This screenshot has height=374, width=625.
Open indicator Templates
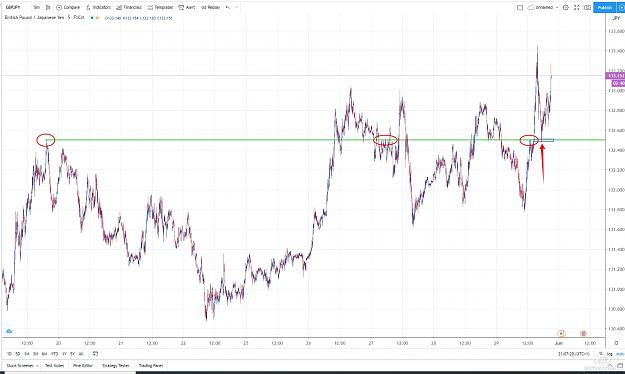pos(160,7)
